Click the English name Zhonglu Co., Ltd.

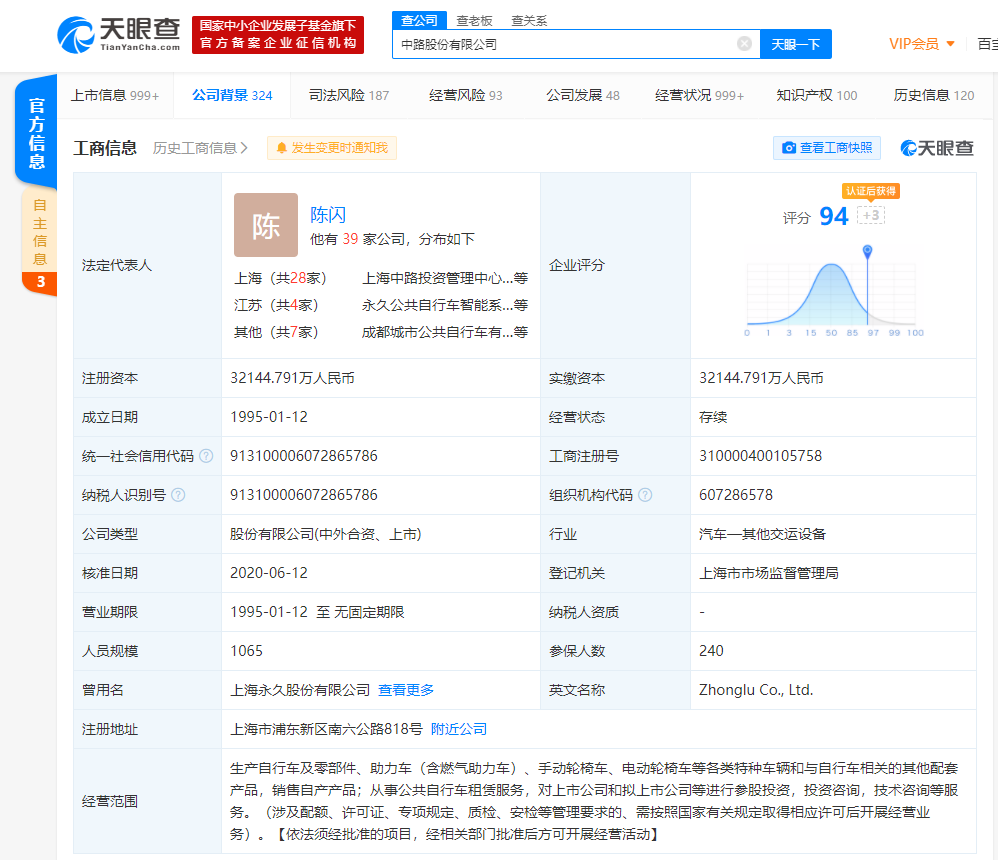tap(756, 690)
